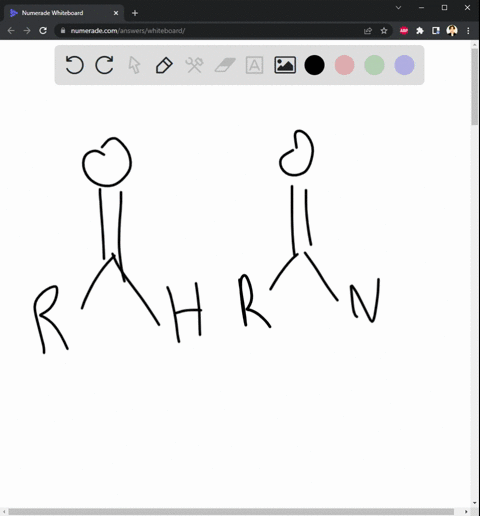This screenshot has height=516, width=480.
Task: Insert an image onto the whiteboard
Action: [x=285, y=65]
